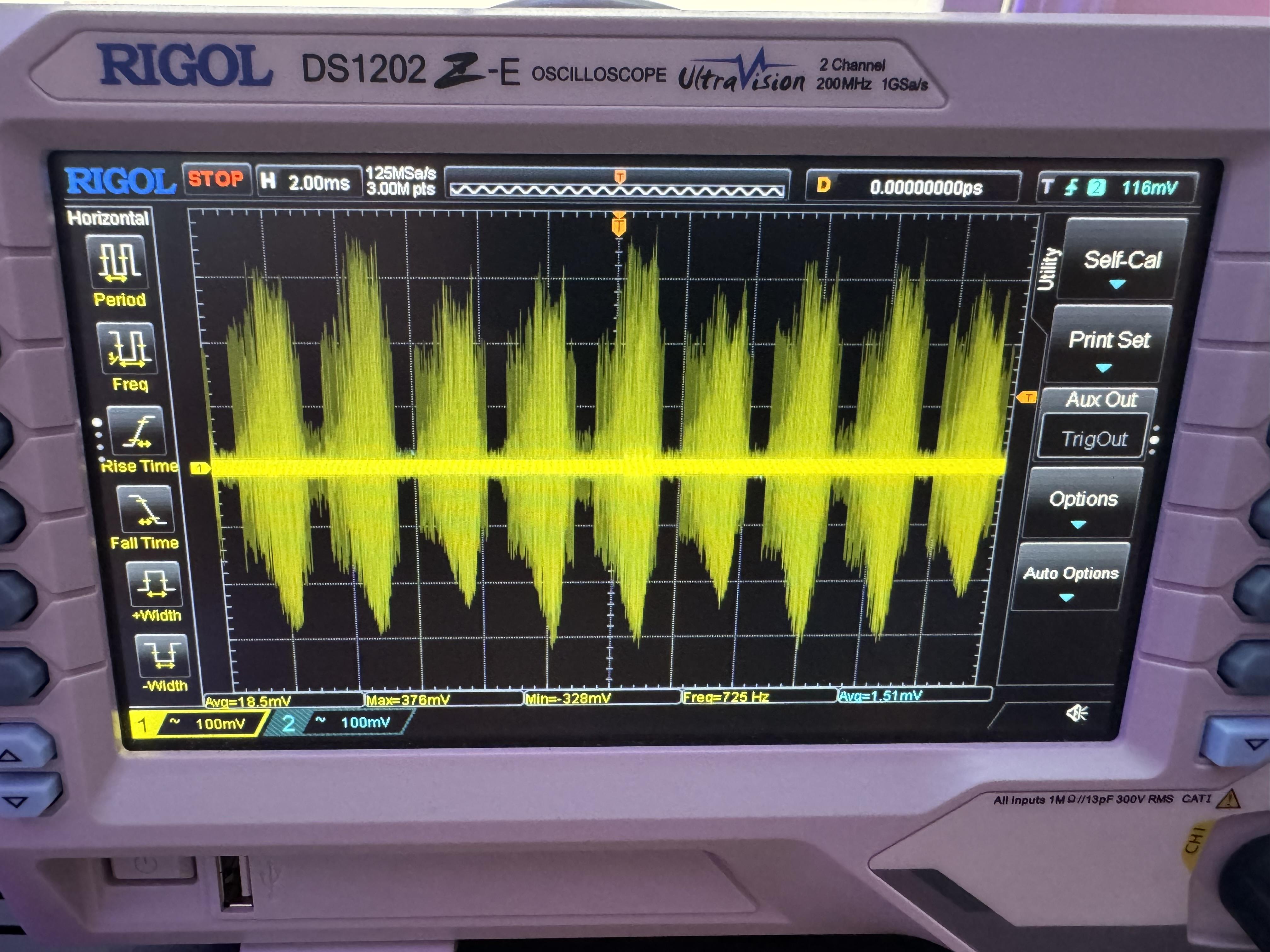1270x952 pixels.
Task: Select the TrigOut Aux Out option
Action: coord(1094,439)
